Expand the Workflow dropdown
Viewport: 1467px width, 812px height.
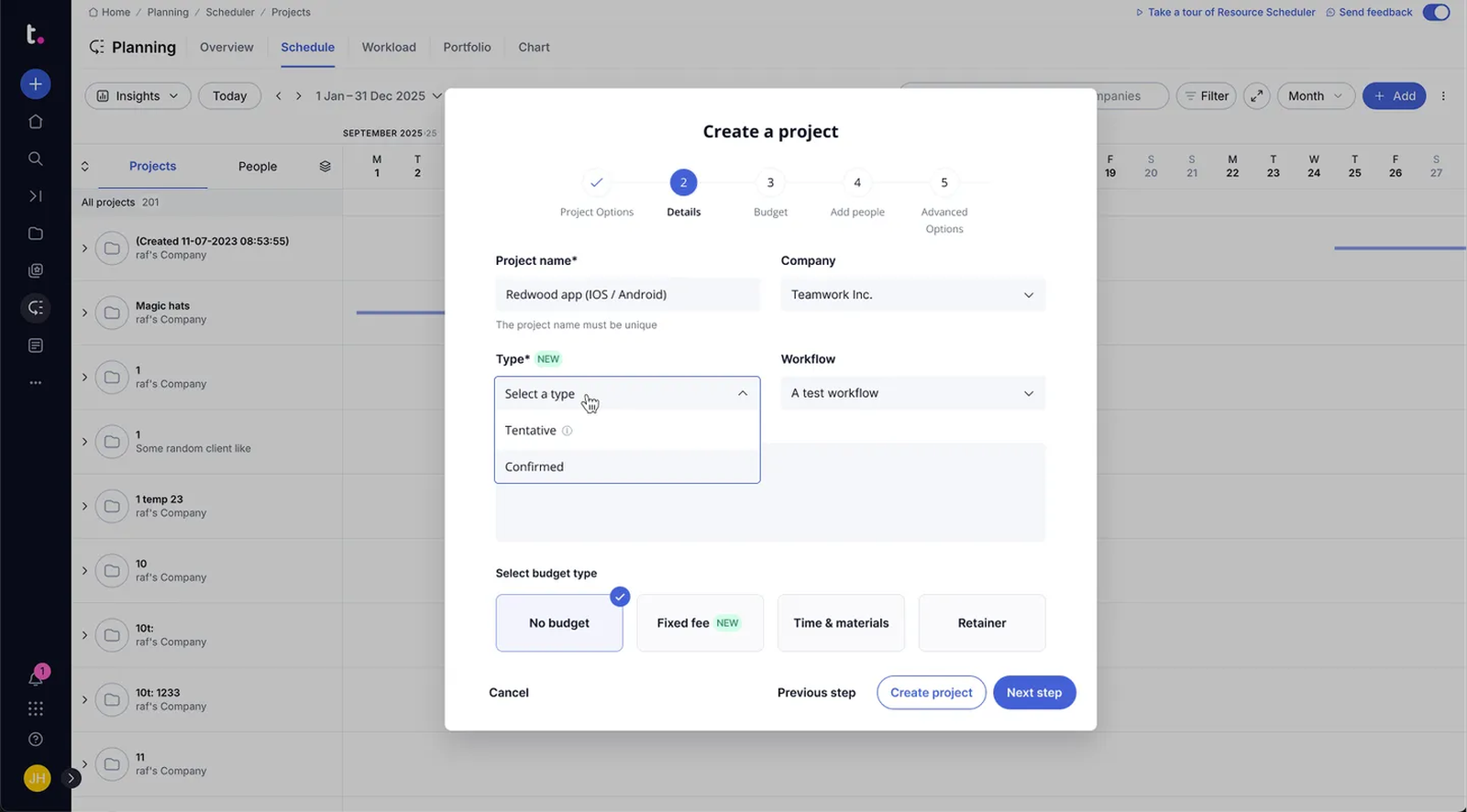point(912,393)
